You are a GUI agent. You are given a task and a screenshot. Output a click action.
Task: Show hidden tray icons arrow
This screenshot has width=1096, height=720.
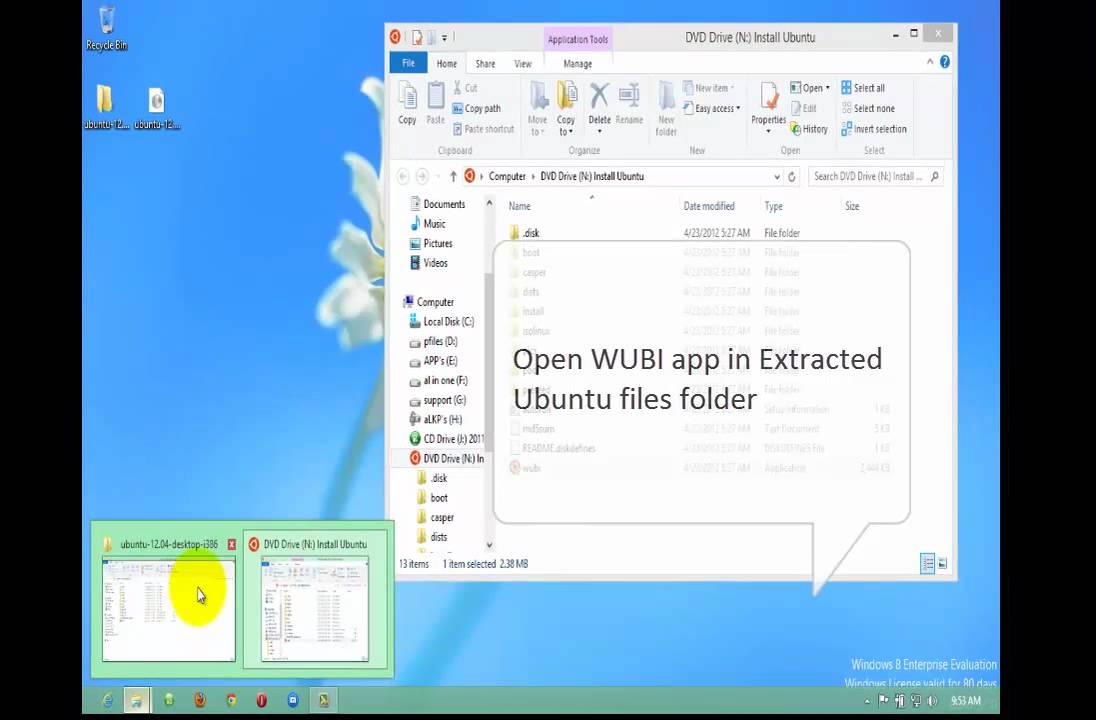coord(867,700)
